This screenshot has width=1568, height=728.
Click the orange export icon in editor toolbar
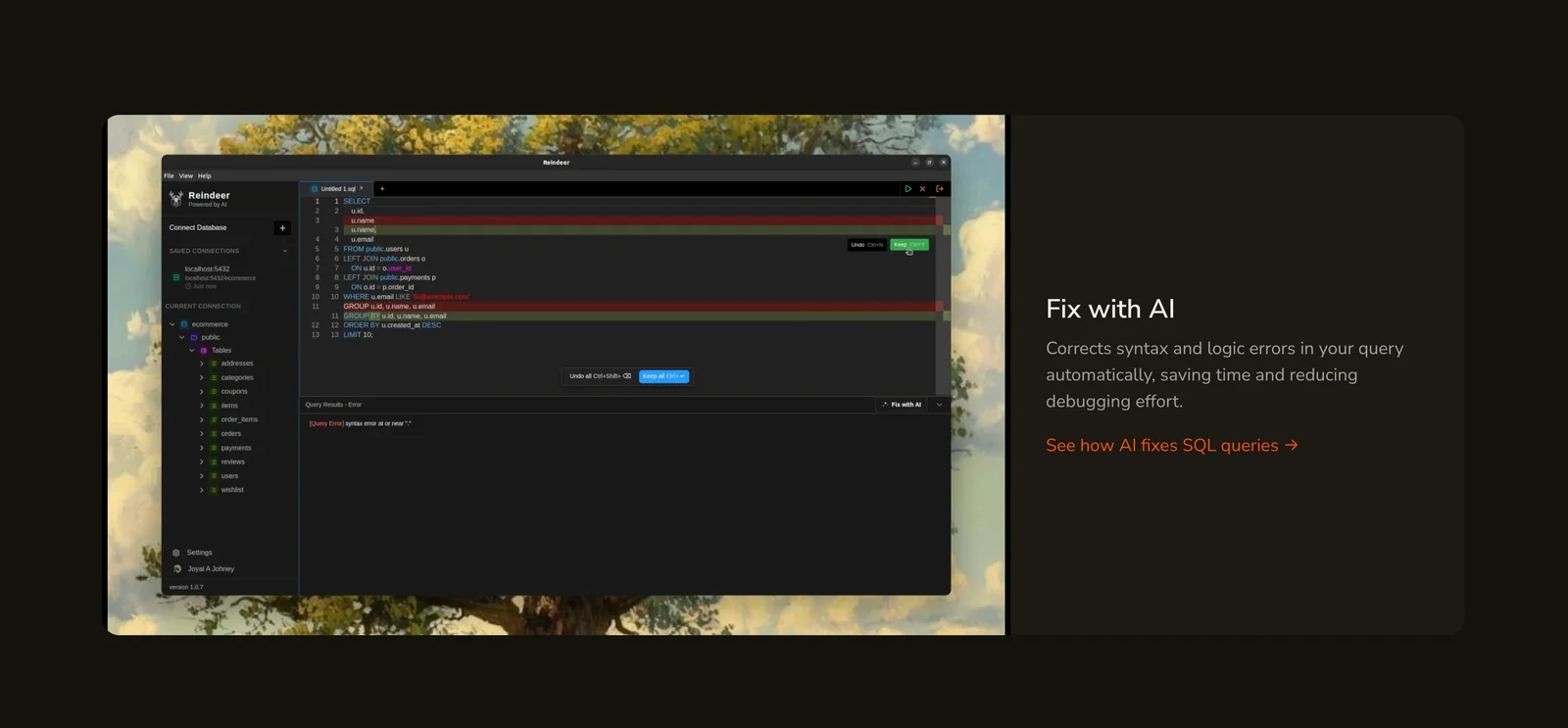point(939,189)
